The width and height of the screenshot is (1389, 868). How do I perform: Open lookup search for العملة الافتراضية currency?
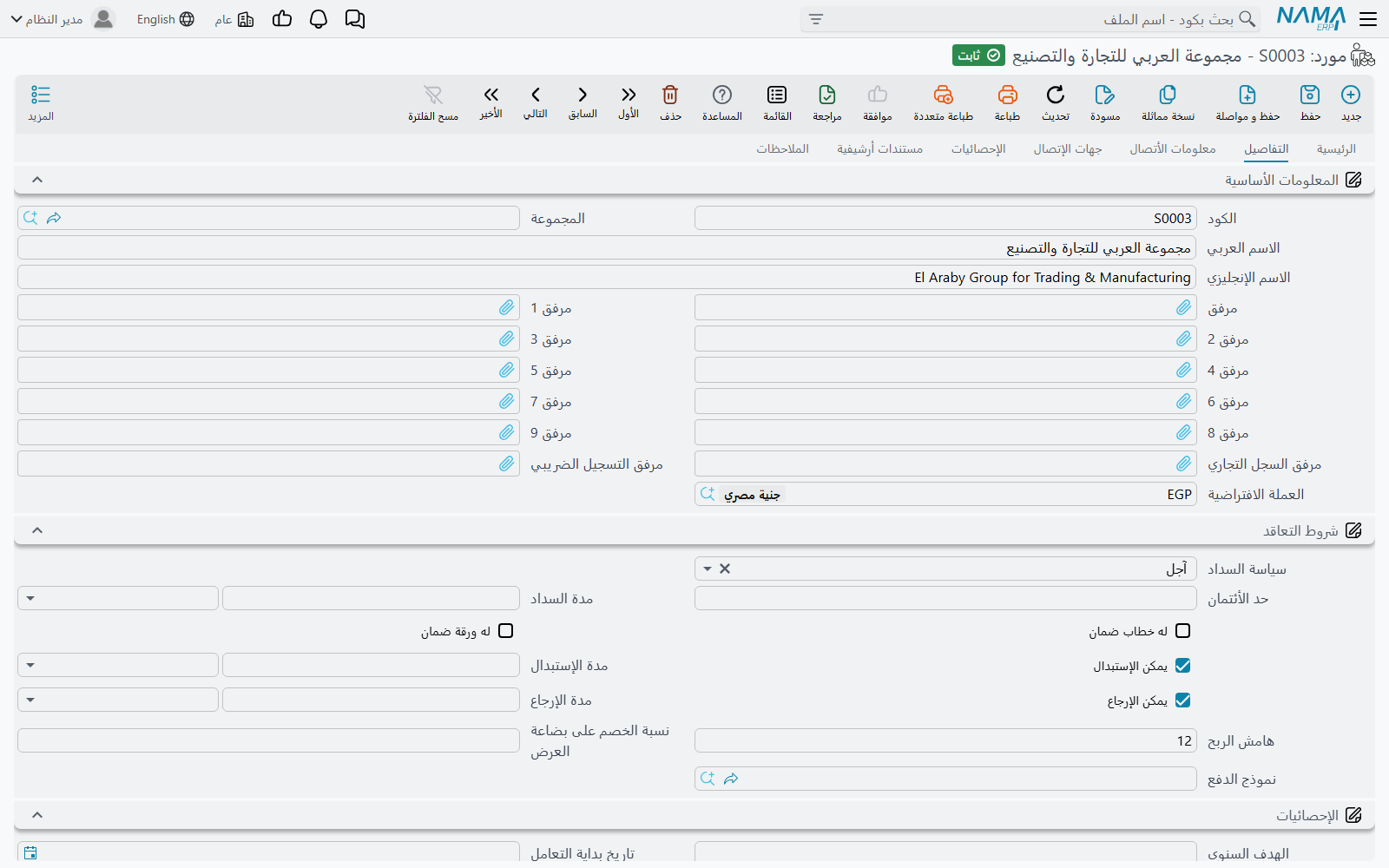[x=708, y=494]
